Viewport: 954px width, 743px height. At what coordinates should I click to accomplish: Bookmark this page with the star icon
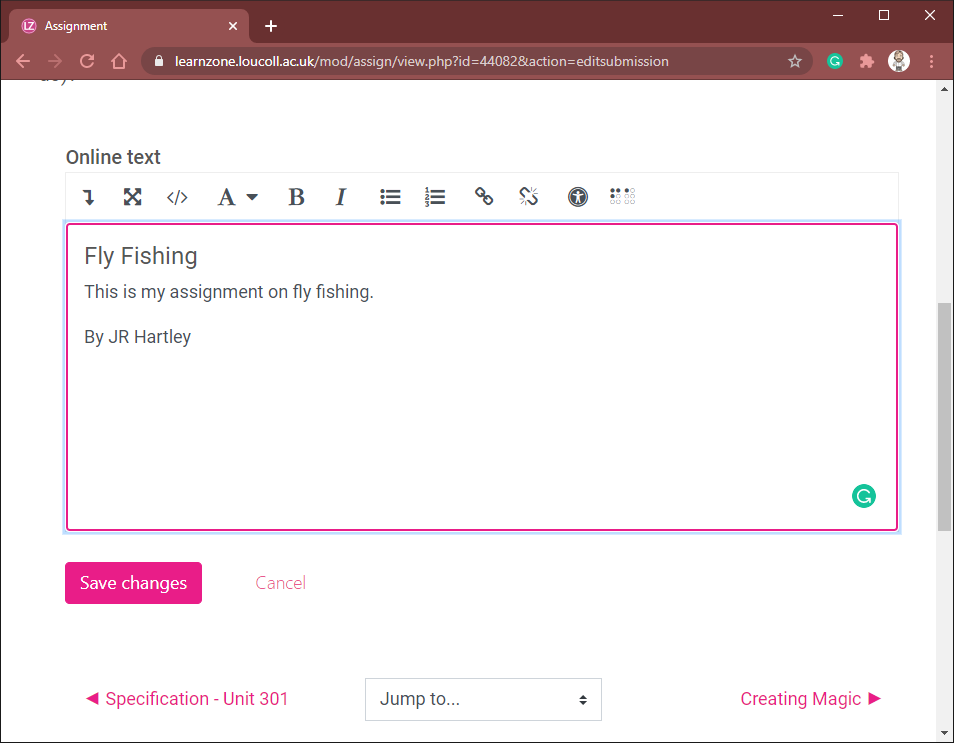click(795, 61)
